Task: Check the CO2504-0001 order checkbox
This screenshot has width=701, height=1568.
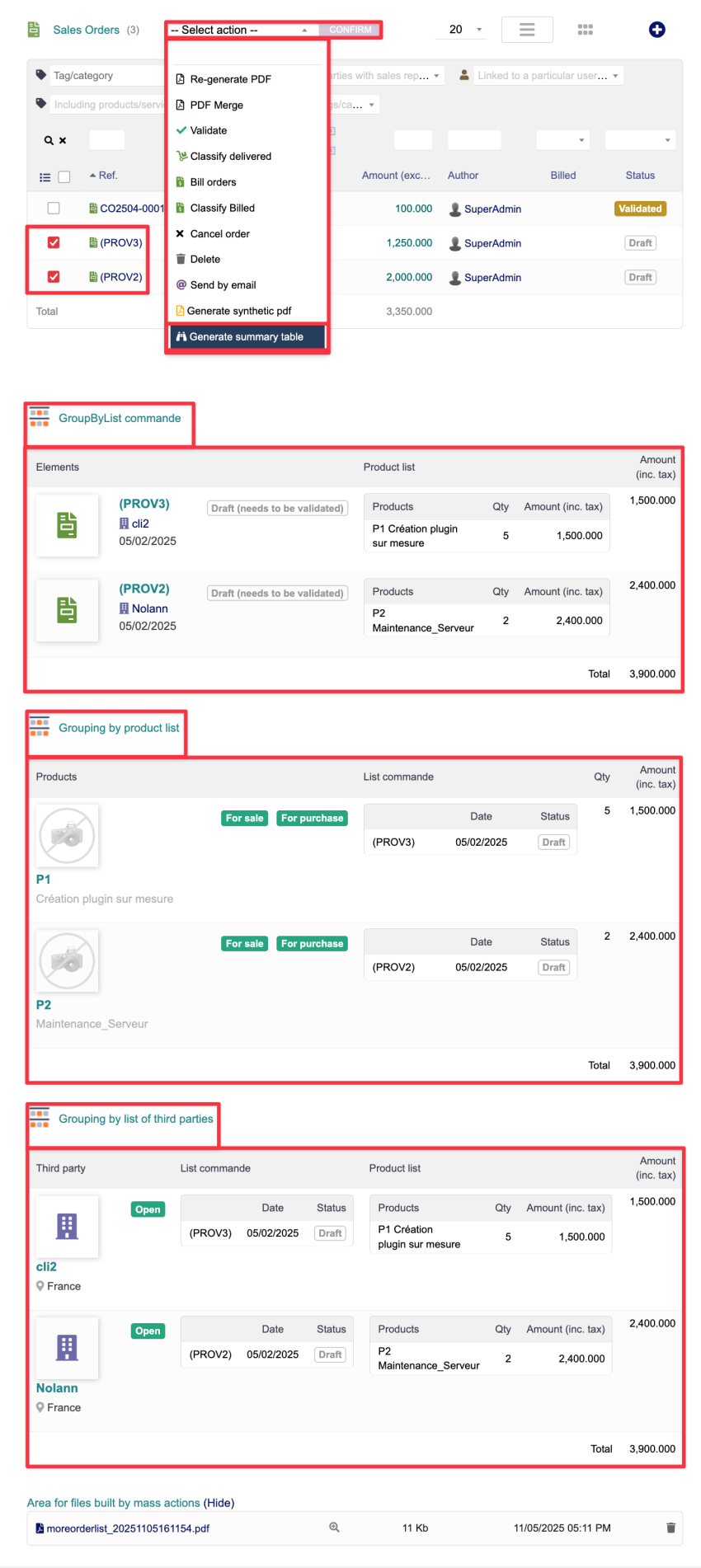Action: coord(54,209)
